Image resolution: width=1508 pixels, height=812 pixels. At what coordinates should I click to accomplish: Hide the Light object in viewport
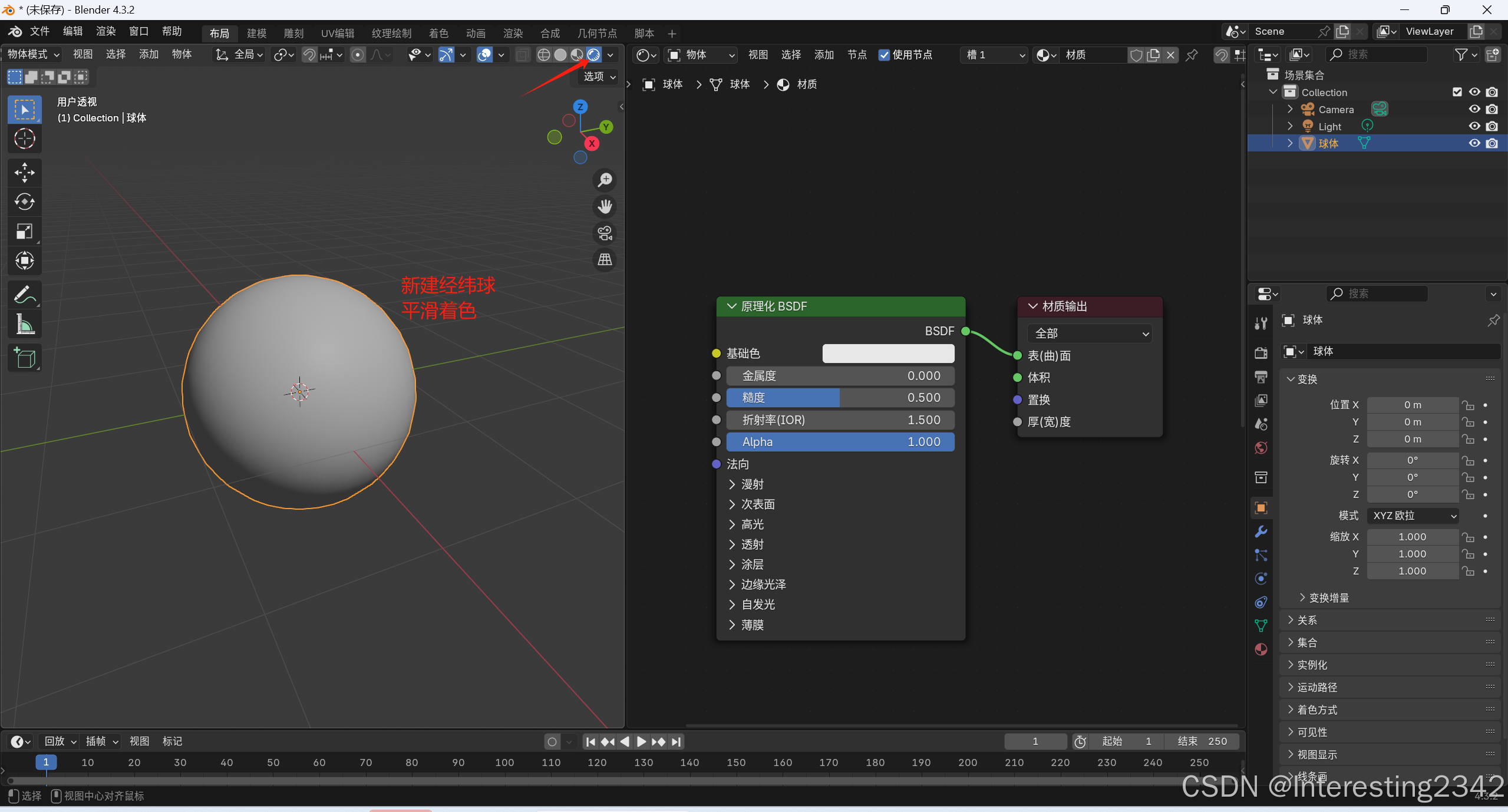pyautogui.click(x=1474, y=126)
